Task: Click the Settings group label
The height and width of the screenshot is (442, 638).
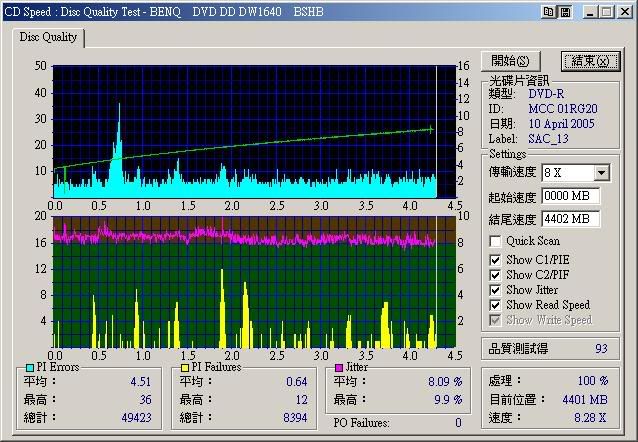Action: (507, 154)
